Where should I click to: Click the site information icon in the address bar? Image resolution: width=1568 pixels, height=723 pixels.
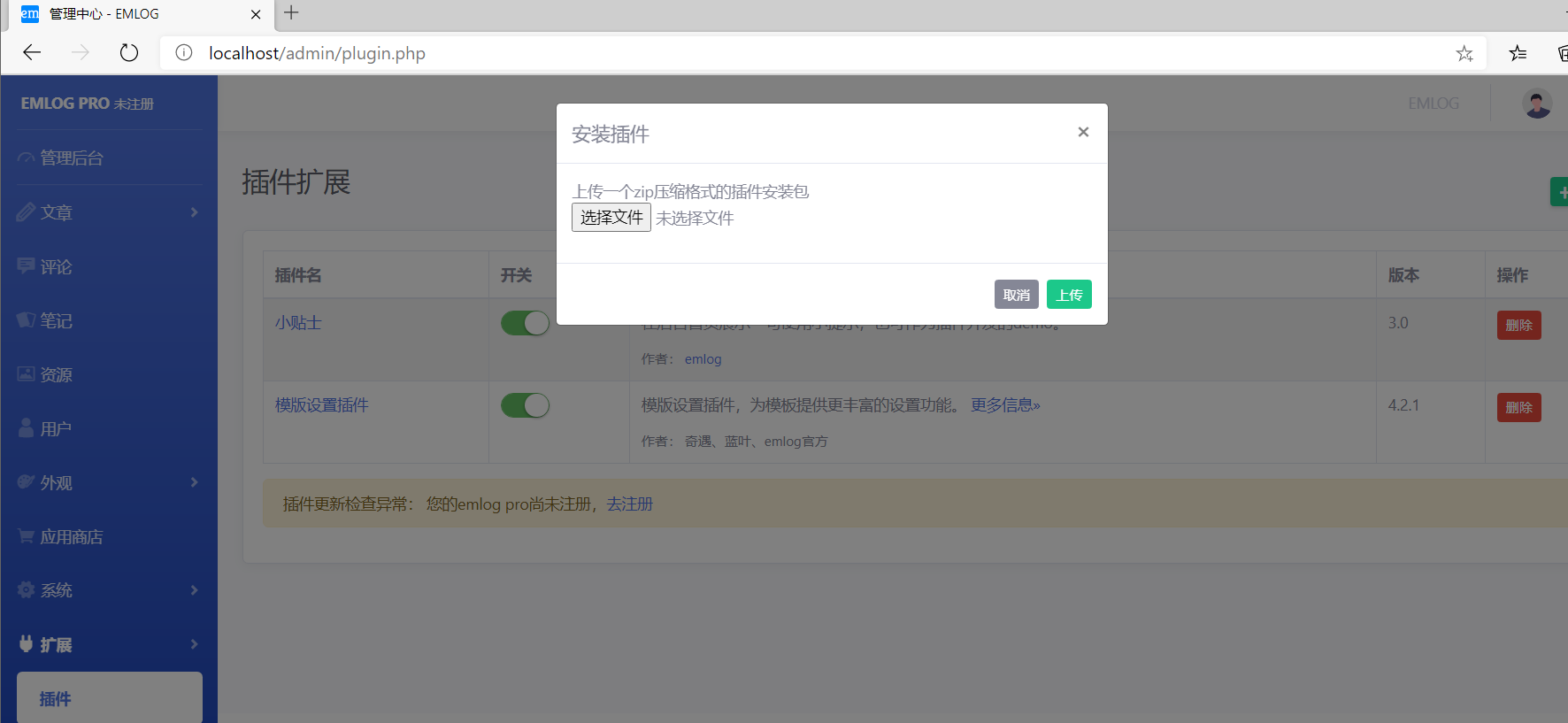(184, 53)
